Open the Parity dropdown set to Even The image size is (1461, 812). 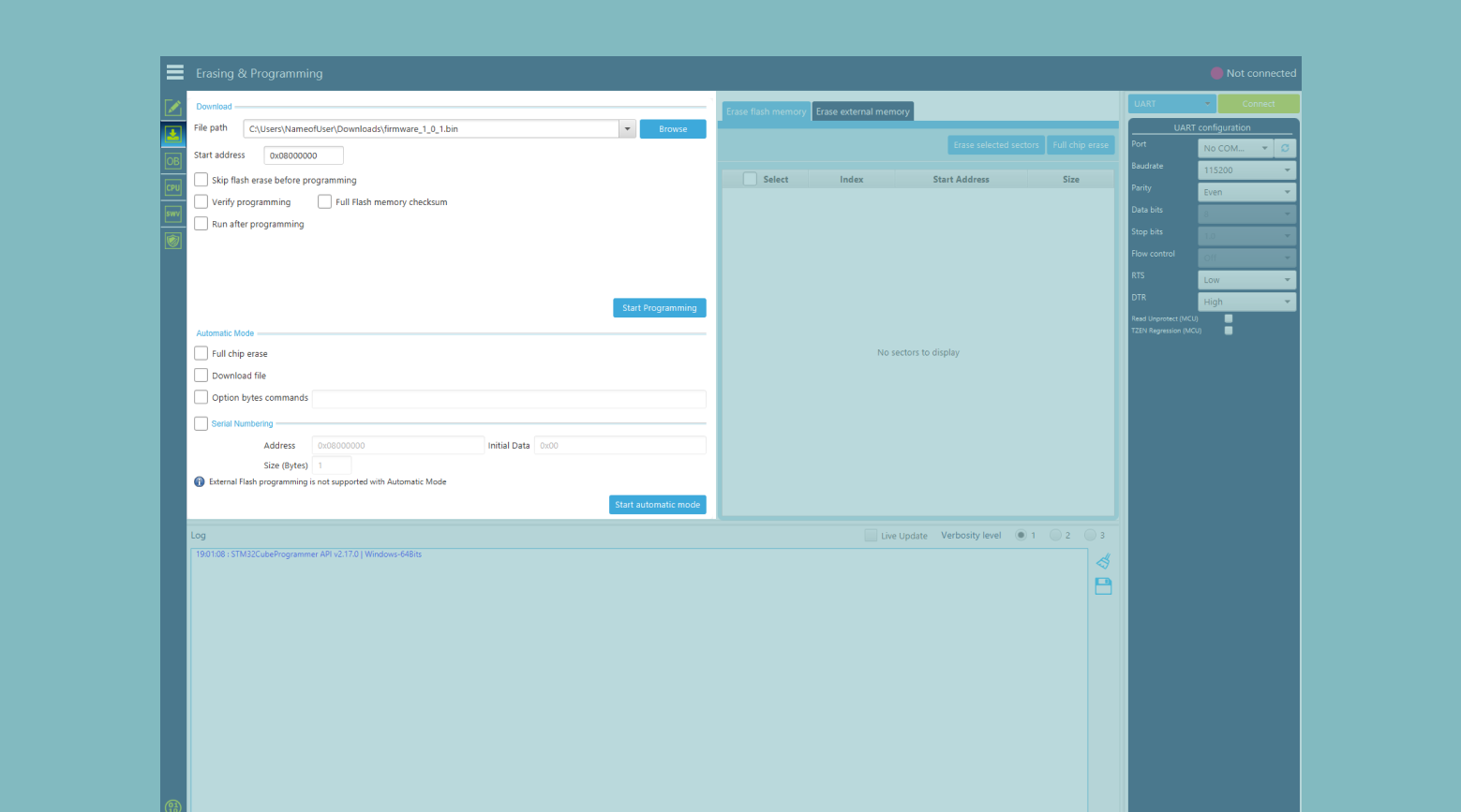pyautogui.click(x=1246, y=192)
